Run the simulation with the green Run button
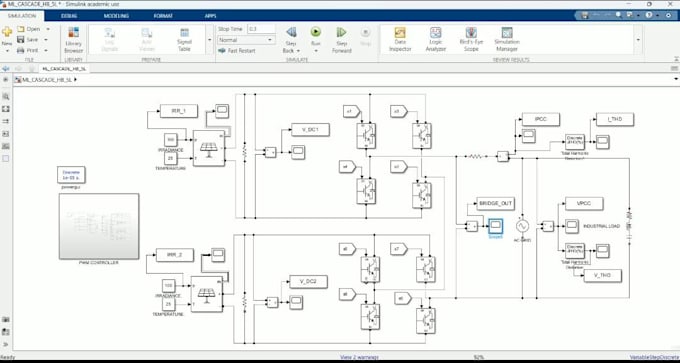This screenshot has height=363, width=680. point(316,32)
